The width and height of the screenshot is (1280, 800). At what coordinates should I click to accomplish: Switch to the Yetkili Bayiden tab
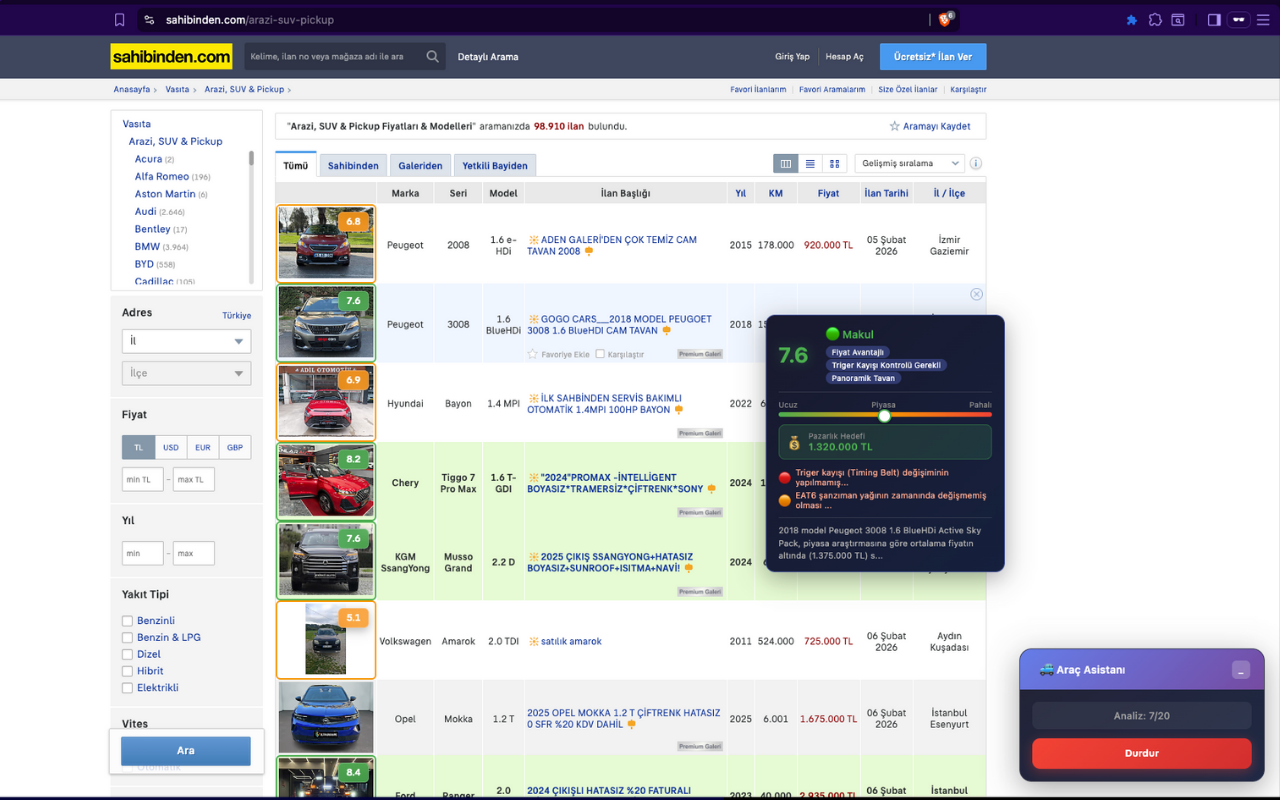pos(495,166)
